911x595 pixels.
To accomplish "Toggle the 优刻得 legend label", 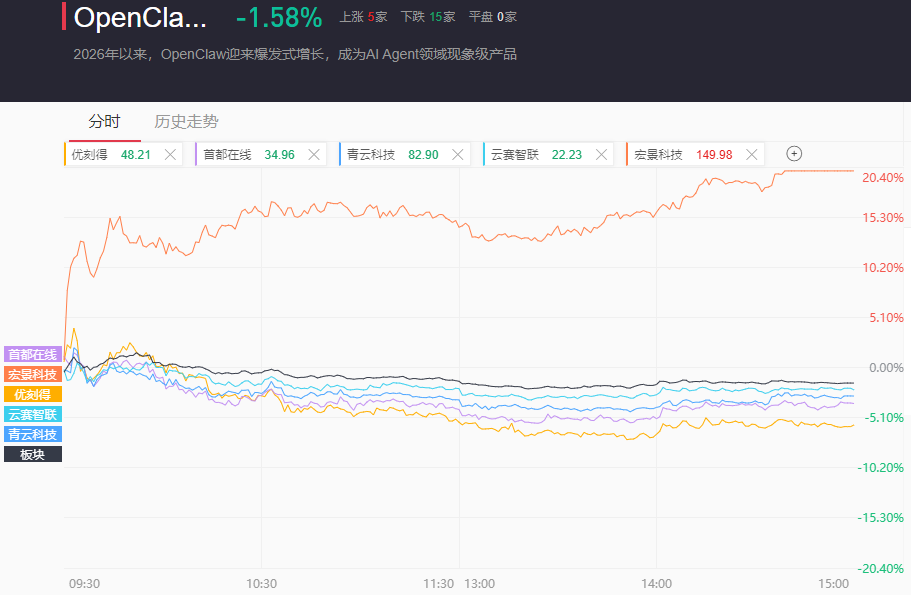I will point(33,394).
